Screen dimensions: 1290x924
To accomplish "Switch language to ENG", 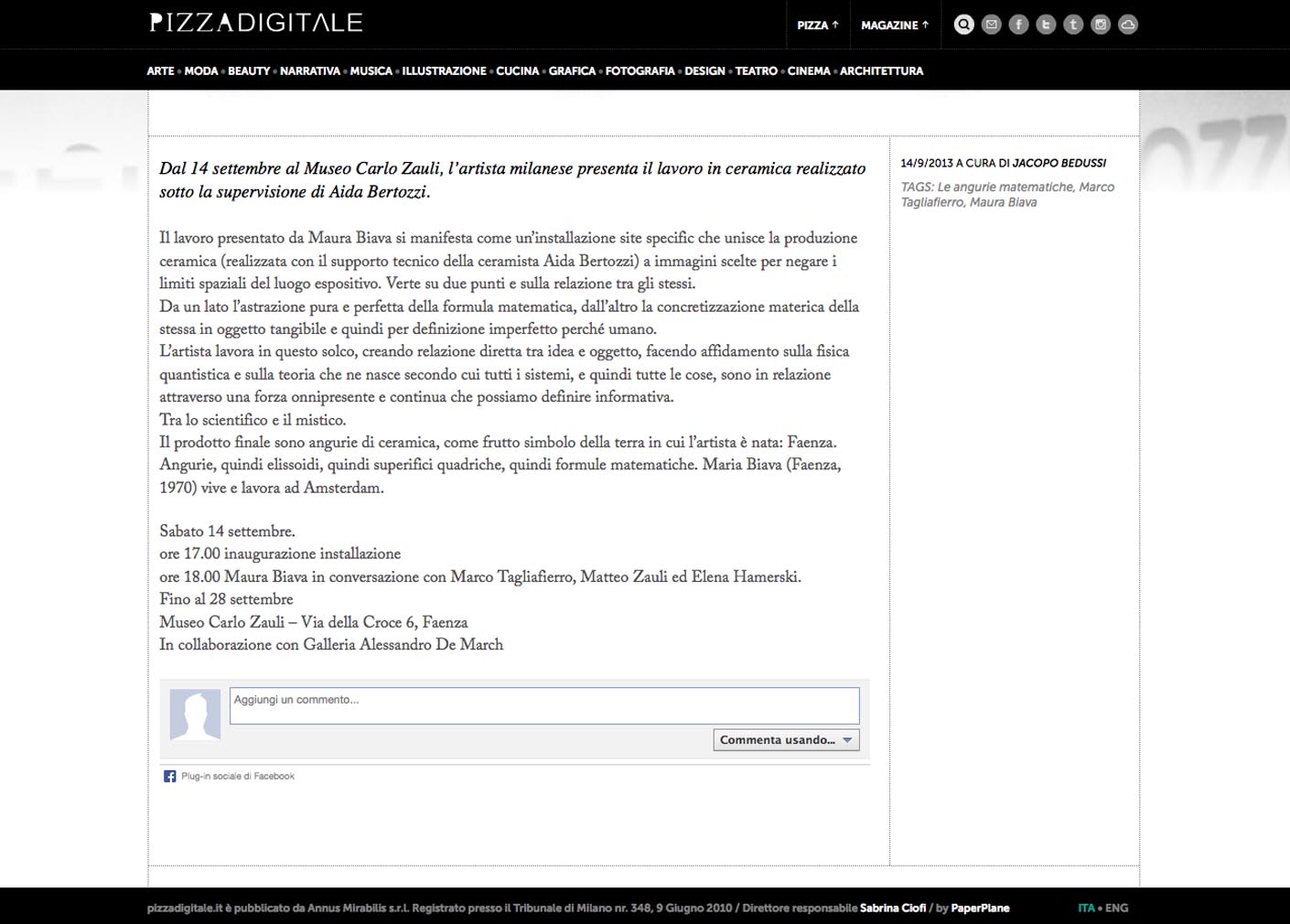I will 1116,908.
